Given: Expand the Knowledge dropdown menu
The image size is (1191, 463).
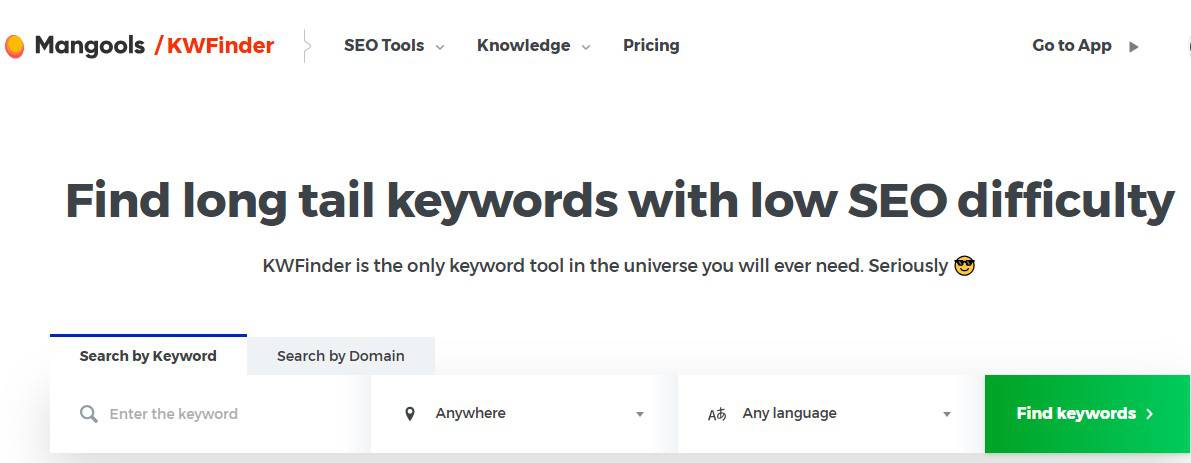Looking at the screenshot, I should click(533, 46).
